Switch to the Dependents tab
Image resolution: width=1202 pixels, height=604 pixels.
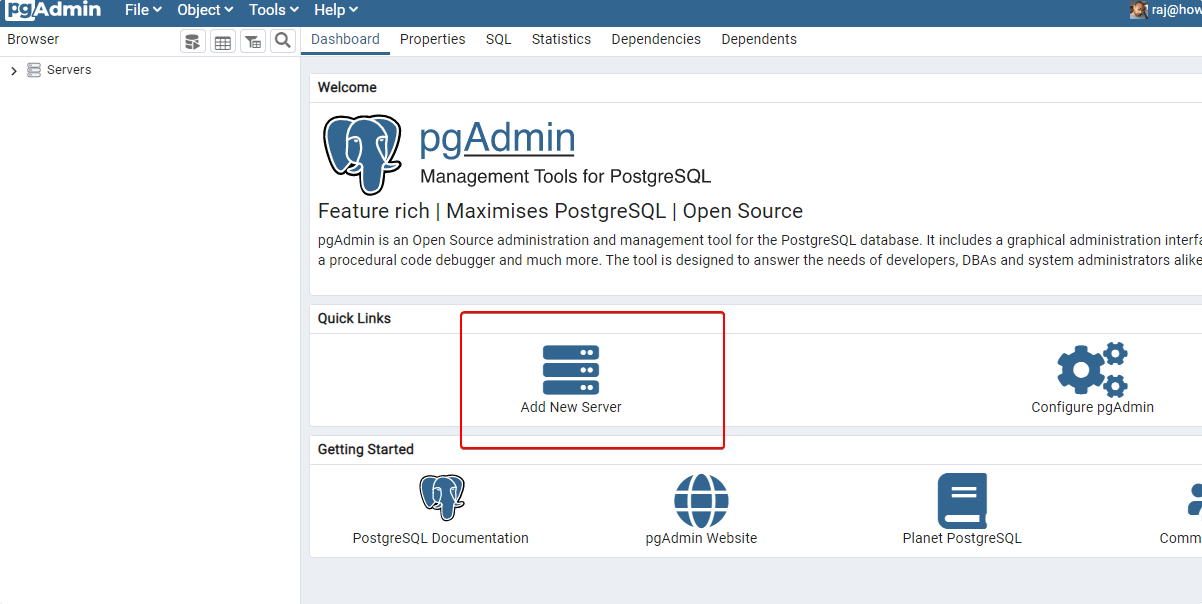[759, 40]
